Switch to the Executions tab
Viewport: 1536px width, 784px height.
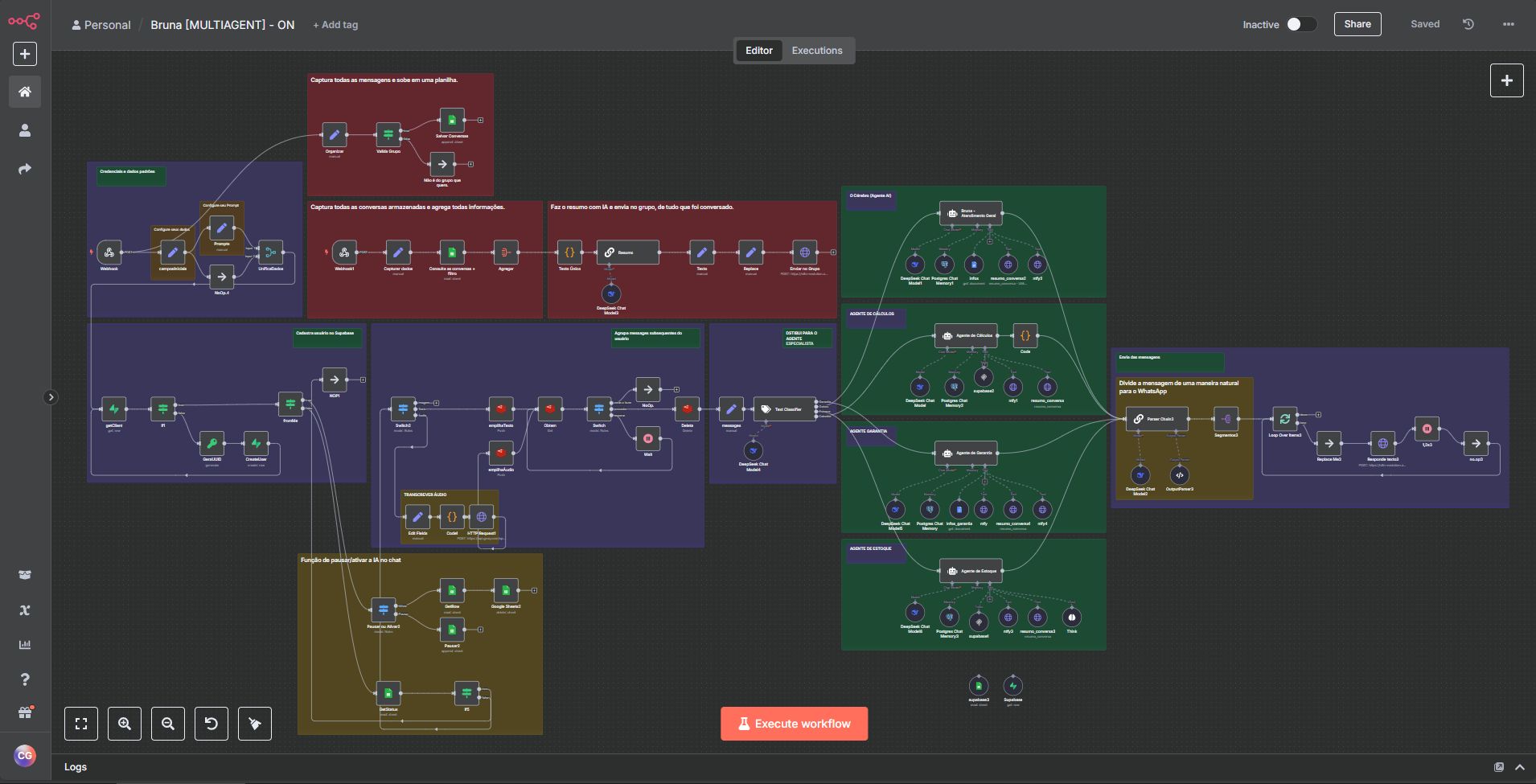click(x=816, y=50)
